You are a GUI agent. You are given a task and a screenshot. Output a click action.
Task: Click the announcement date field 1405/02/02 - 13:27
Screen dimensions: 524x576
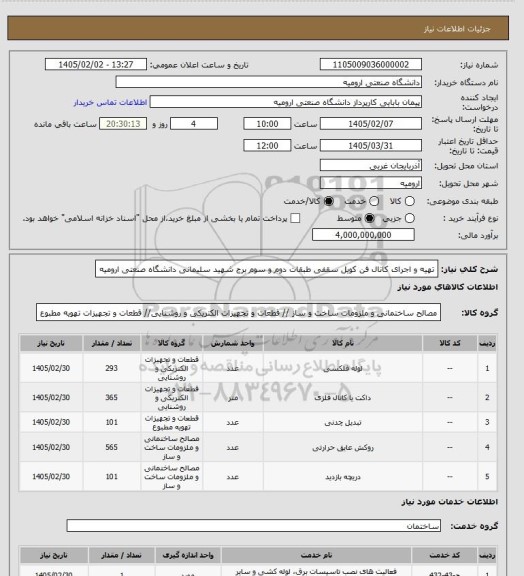pos(96,65)
